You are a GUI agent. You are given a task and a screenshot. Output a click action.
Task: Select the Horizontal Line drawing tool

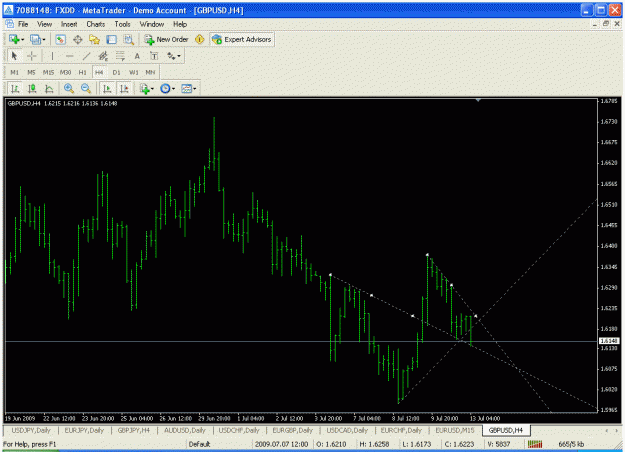click(x=69, y=56)
